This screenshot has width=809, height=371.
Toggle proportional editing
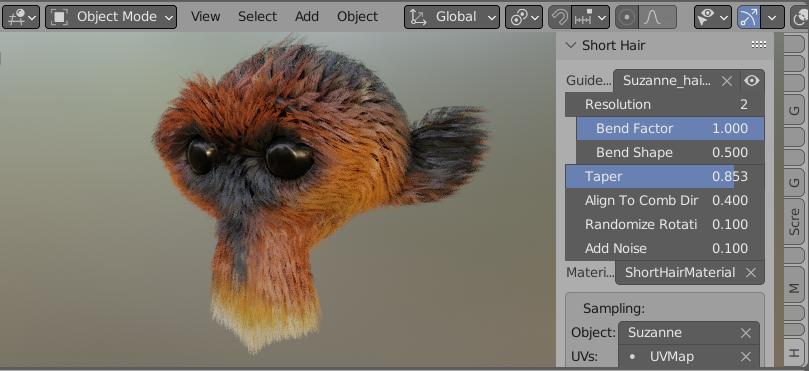pos(627,17)
